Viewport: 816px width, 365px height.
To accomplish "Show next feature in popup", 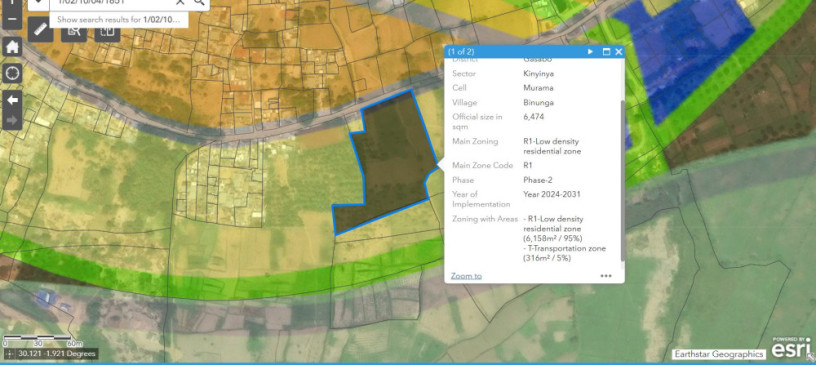I will (590, 52).
